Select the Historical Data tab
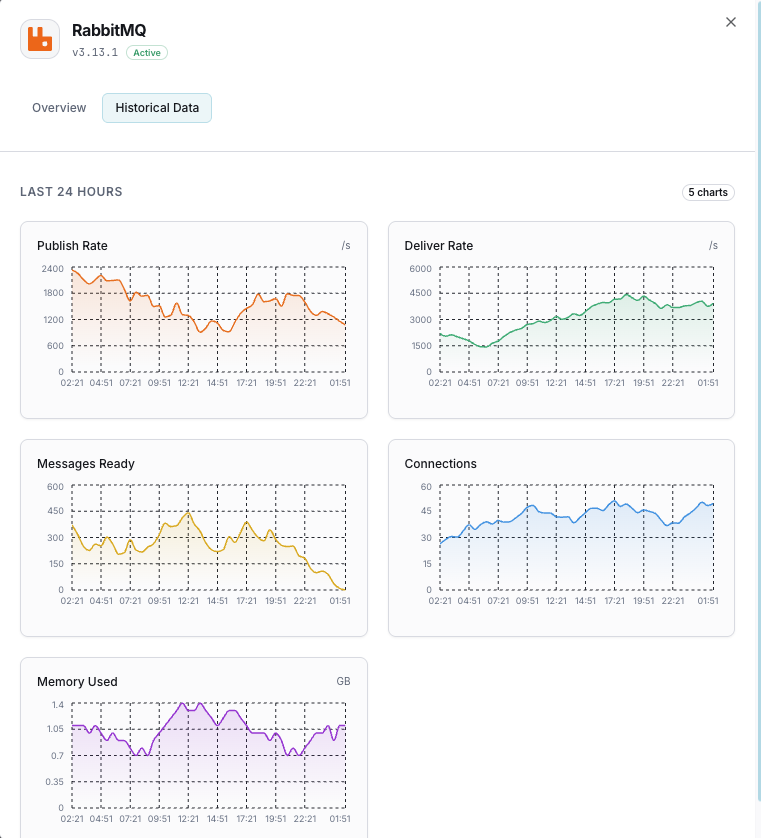 [x=156, y=107]
